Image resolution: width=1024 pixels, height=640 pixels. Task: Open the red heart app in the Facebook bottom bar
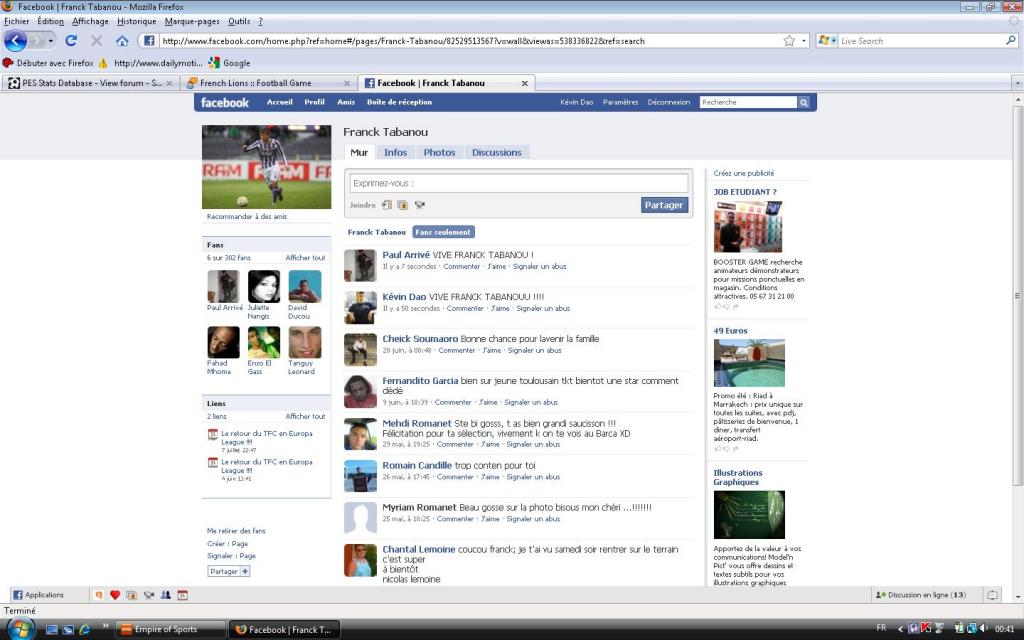[115, 595]
